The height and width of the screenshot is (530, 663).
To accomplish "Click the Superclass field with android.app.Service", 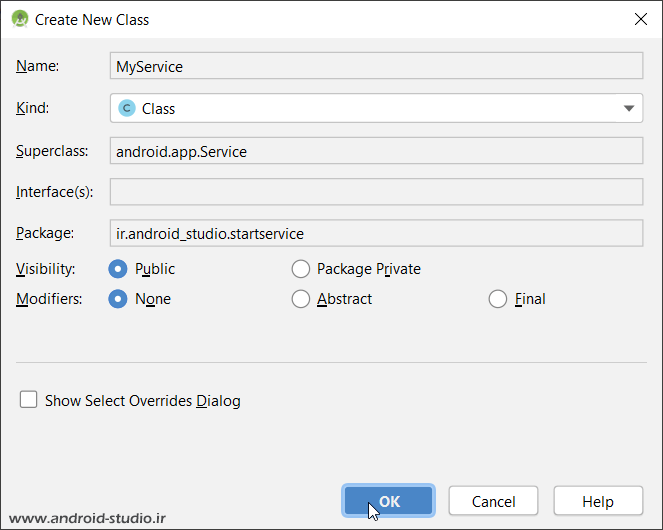I will tap(375, 151).
